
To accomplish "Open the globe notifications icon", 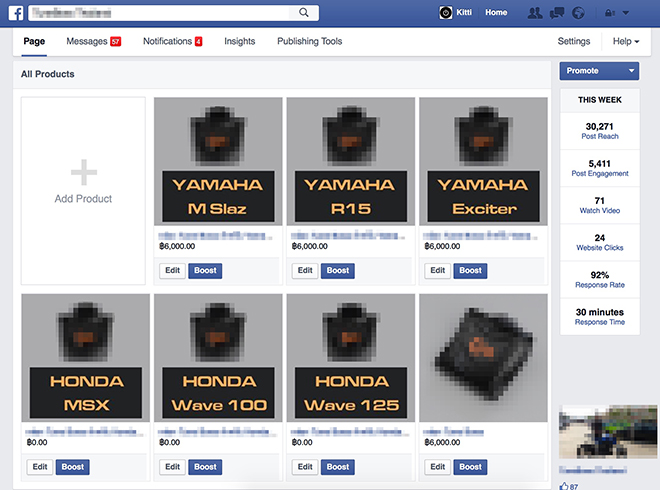I will click(578, 13).
